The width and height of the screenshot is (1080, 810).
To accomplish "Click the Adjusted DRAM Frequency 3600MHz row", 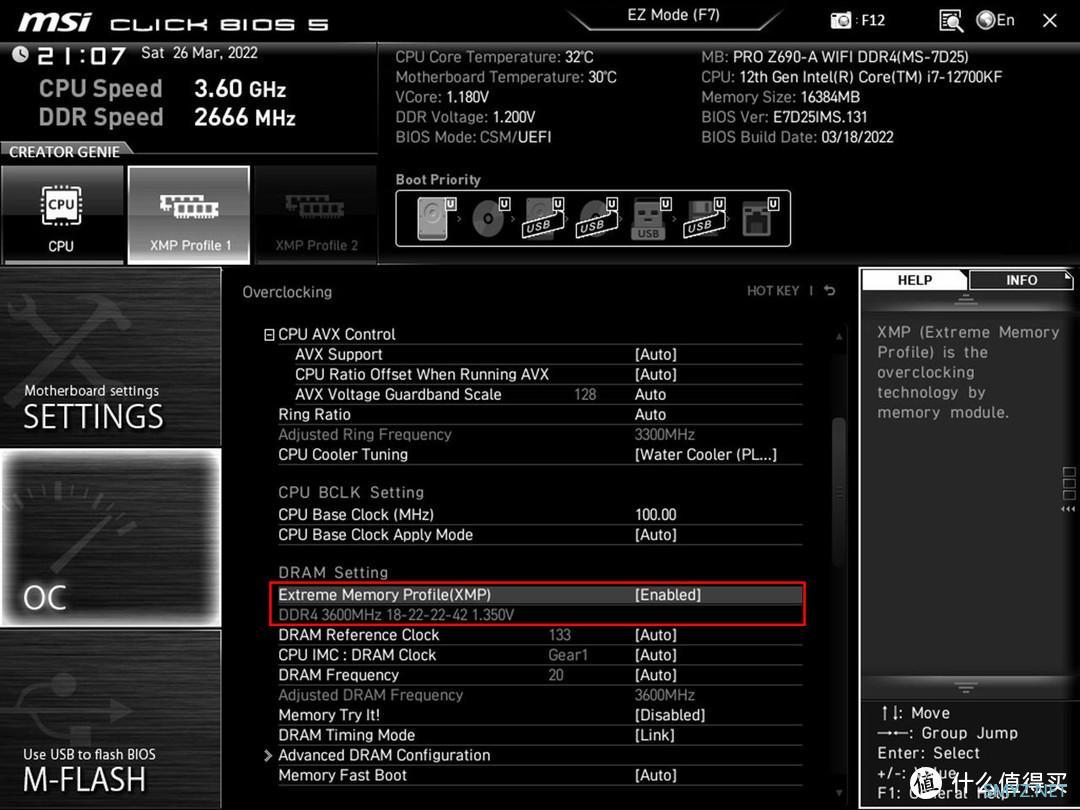I will point(540,694).
